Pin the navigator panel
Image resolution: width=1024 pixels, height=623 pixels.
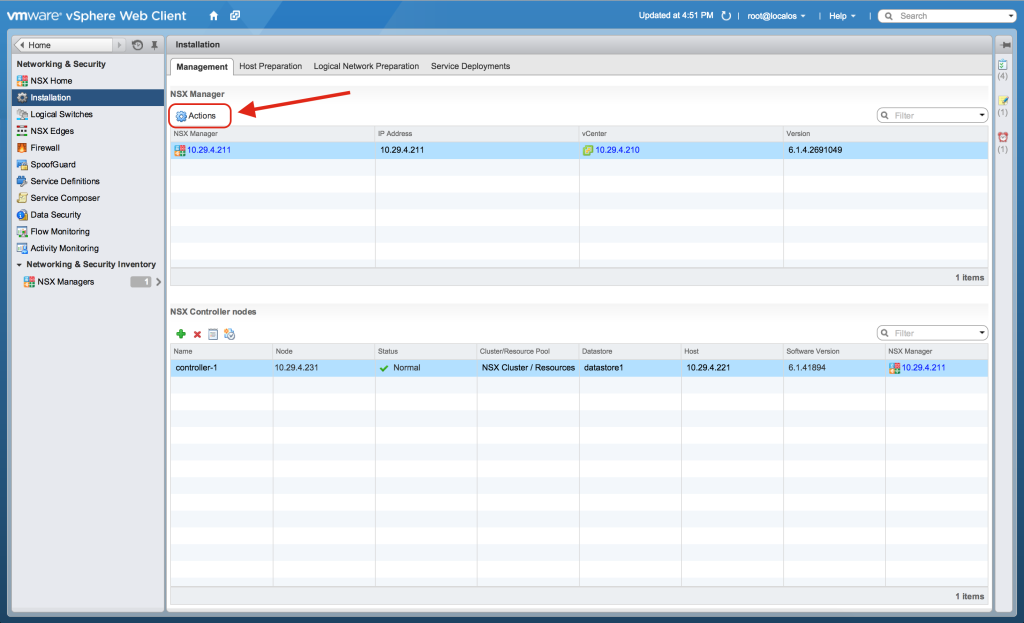coord(154,45)
